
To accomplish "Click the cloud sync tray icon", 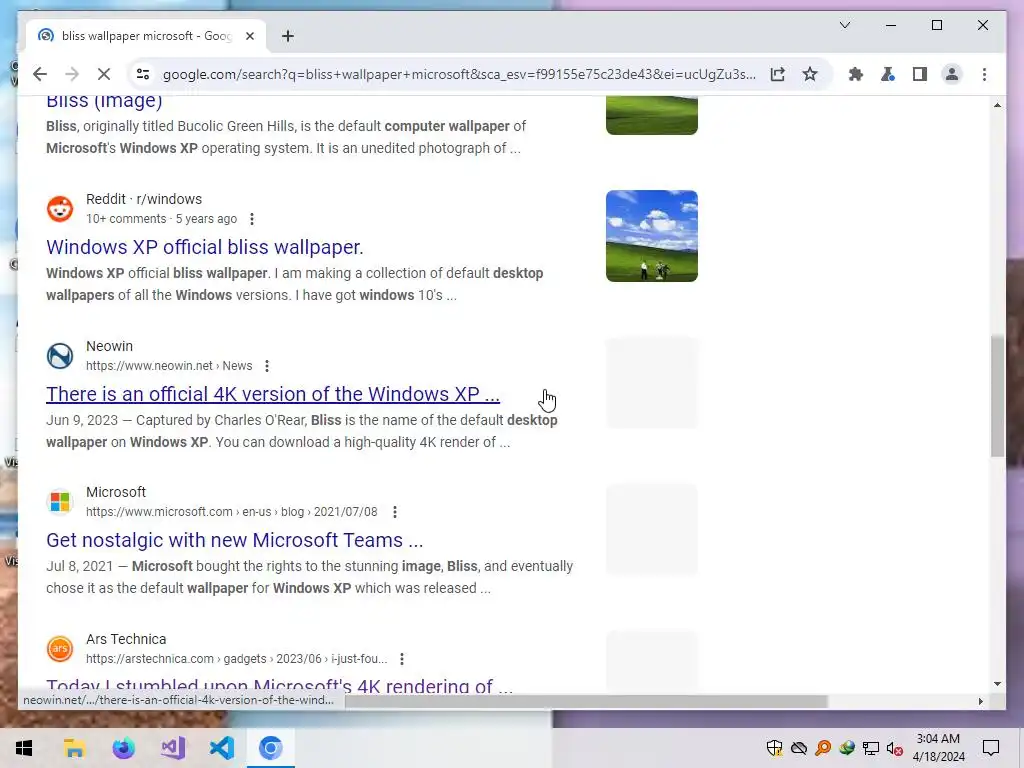I will [x=799, y=748].
